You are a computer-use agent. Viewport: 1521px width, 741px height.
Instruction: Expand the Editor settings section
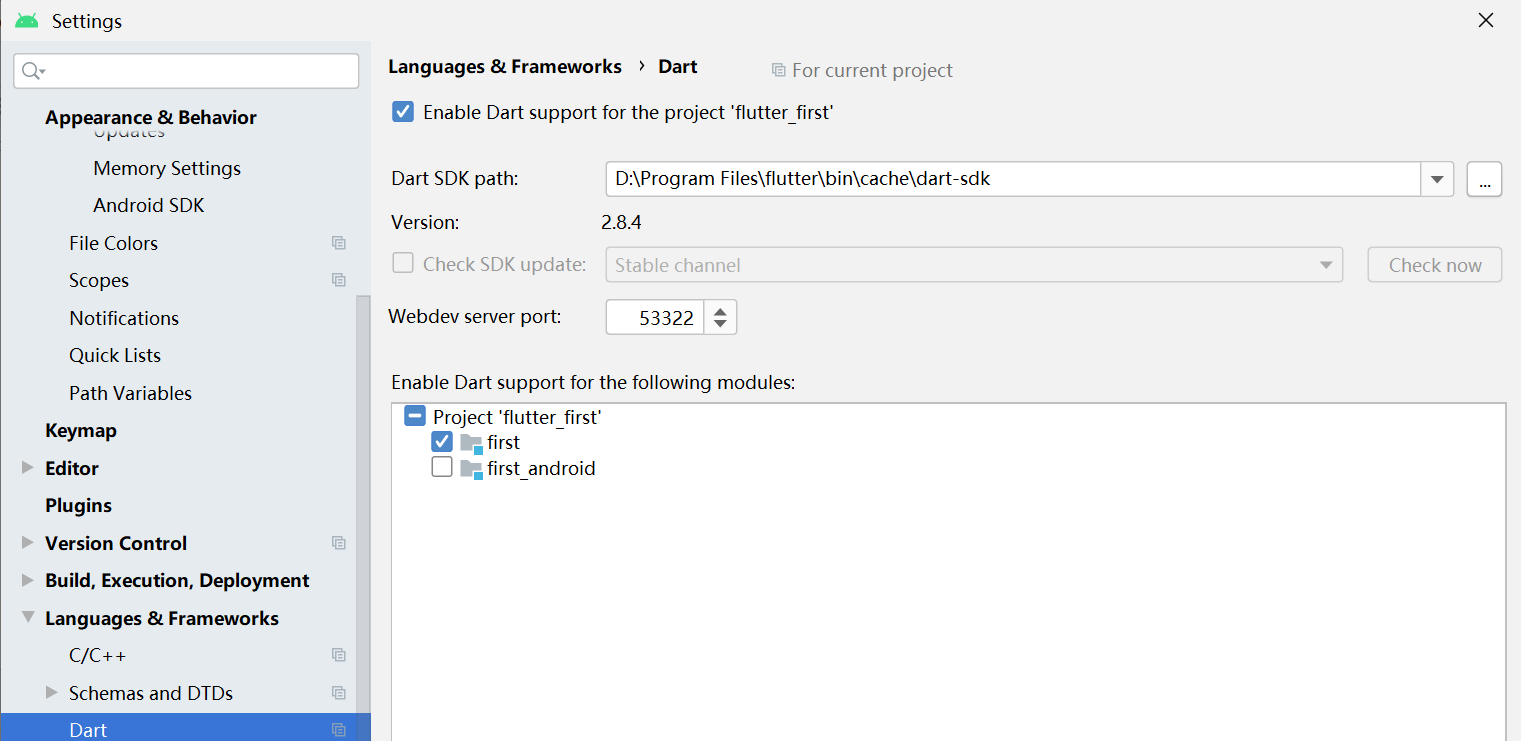[x=27, y=467]
